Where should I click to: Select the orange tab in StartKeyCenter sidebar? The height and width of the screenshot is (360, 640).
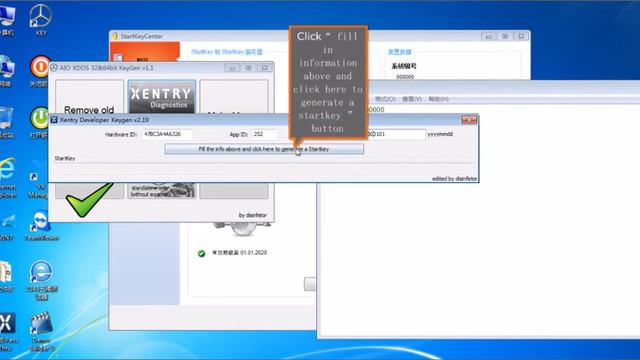(145, 52)
